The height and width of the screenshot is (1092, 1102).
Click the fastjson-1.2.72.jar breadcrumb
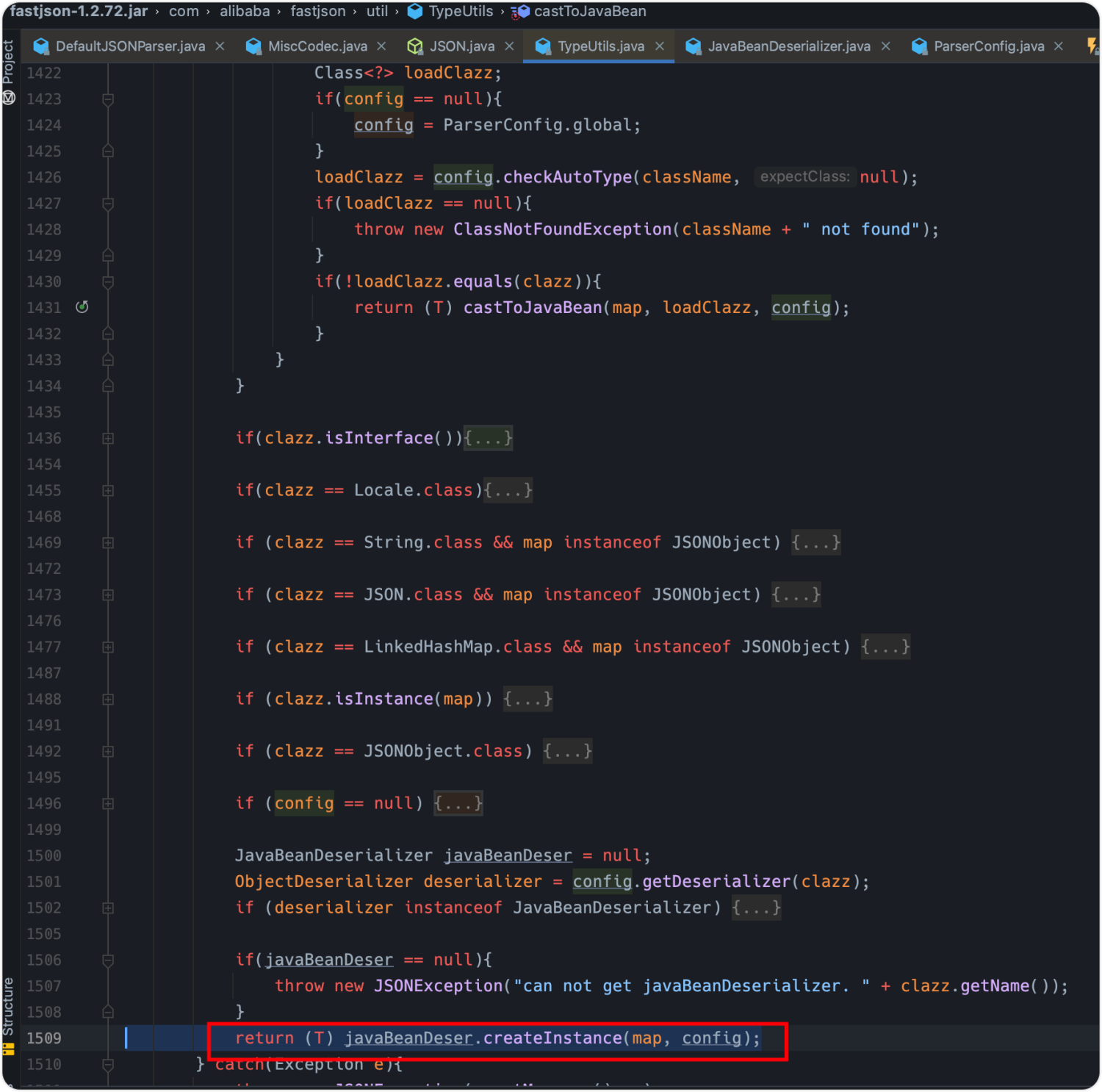pos(79,11)
